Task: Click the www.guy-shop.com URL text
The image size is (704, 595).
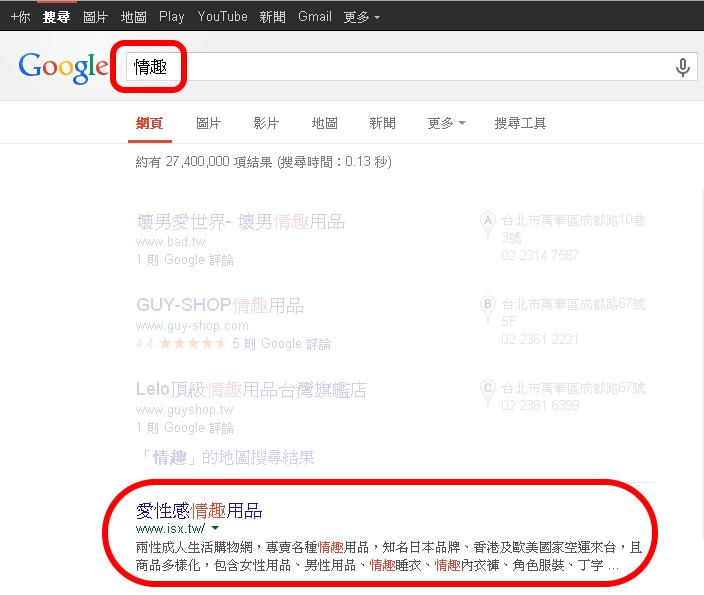Action: [x=192, y=326]
